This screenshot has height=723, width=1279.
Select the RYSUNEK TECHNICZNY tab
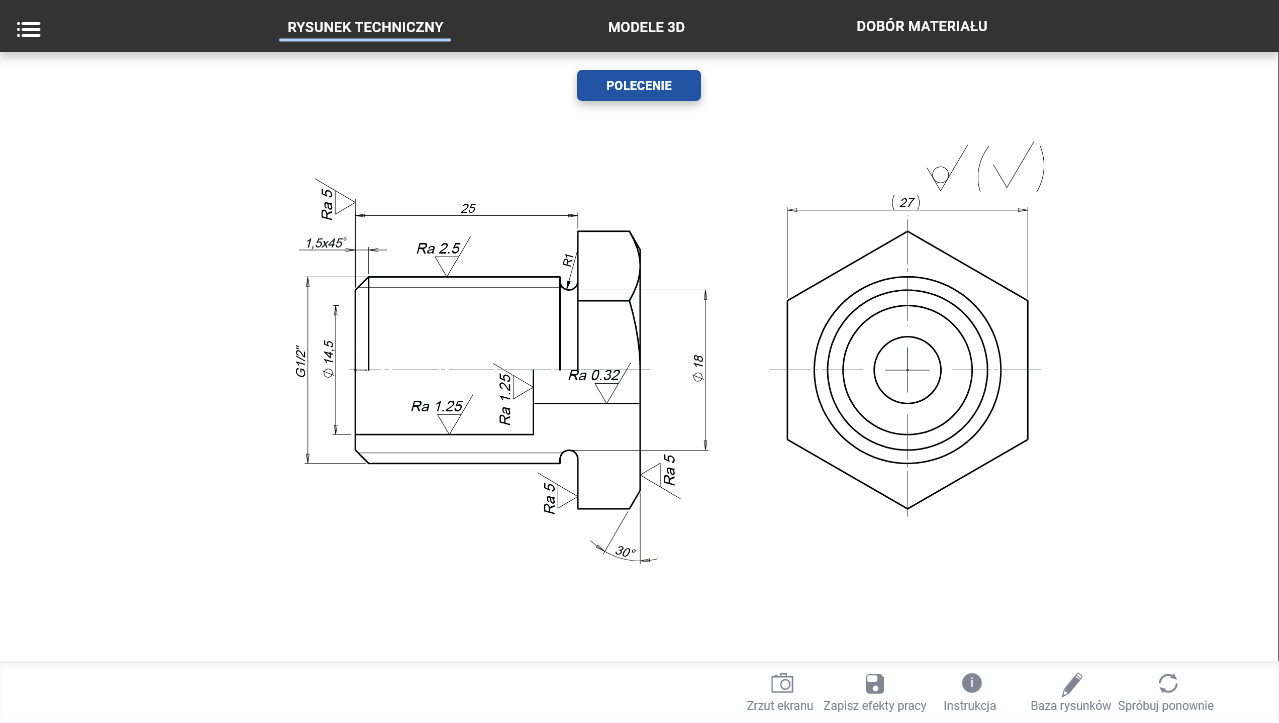click(365, 27)
